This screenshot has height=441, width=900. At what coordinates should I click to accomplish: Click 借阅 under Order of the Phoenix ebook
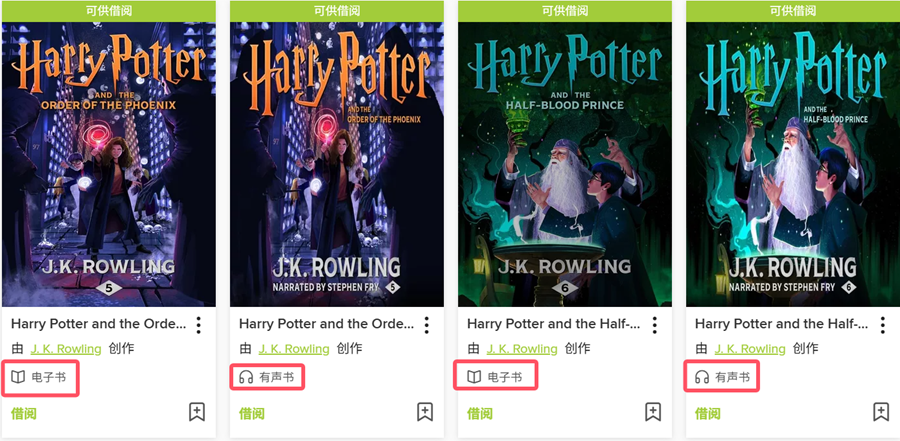(x=24, y=413)
